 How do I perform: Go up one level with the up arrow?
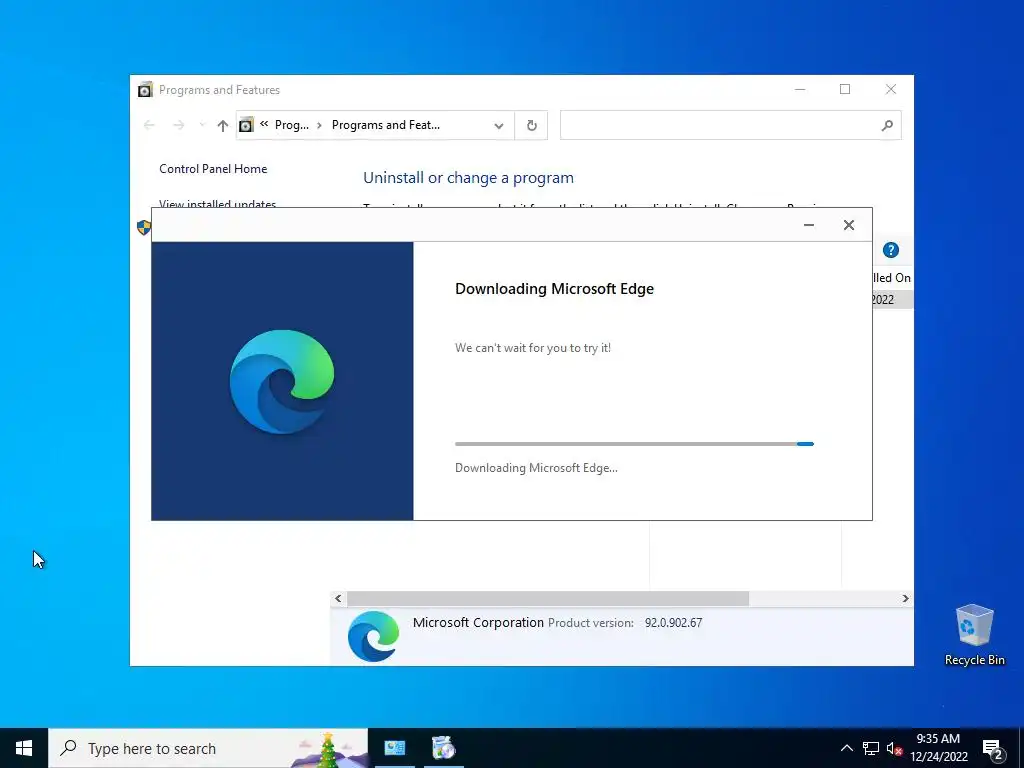(x=223, y=125)
